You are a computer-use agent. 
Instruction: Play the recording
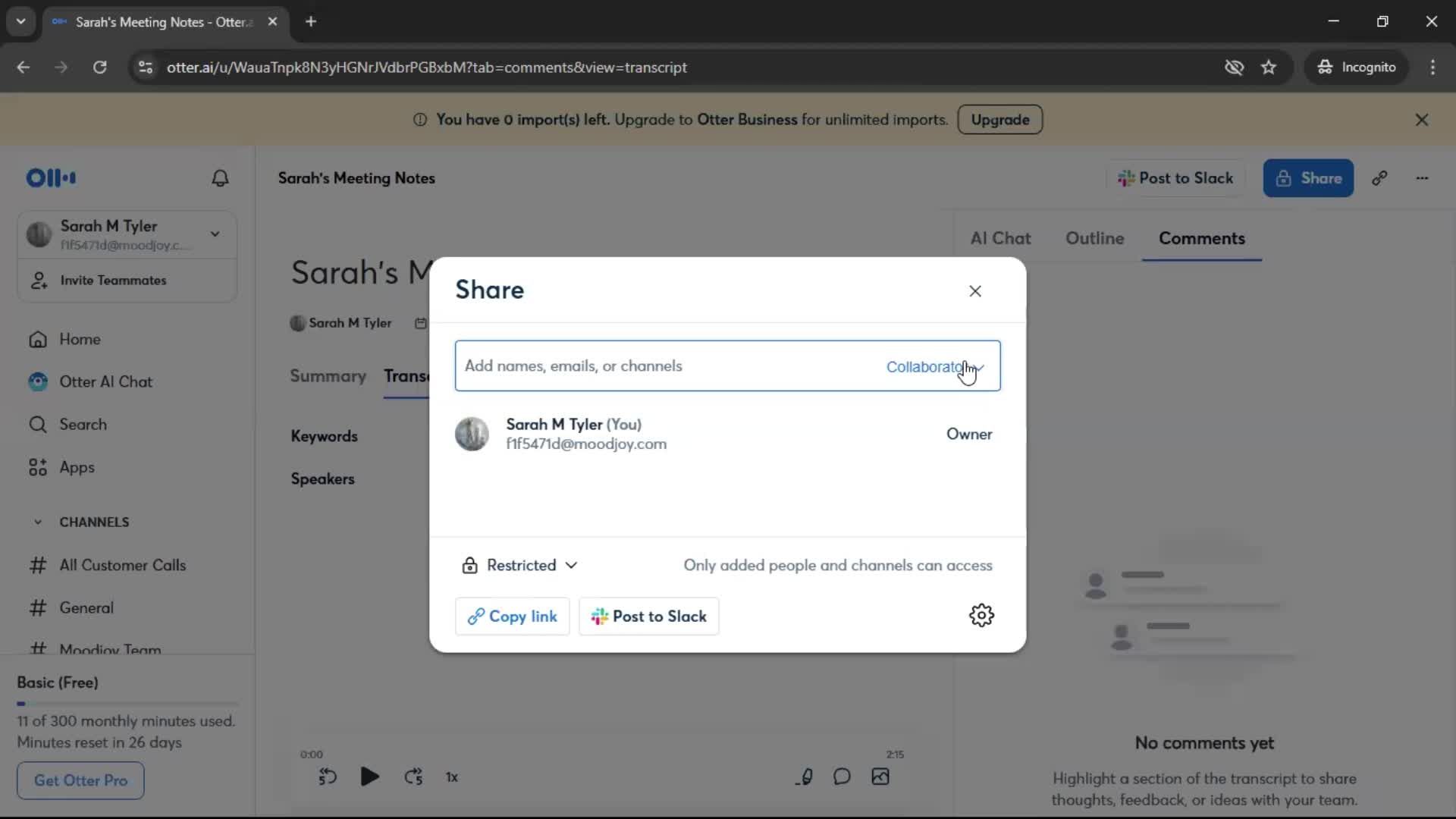click(369, 777)
